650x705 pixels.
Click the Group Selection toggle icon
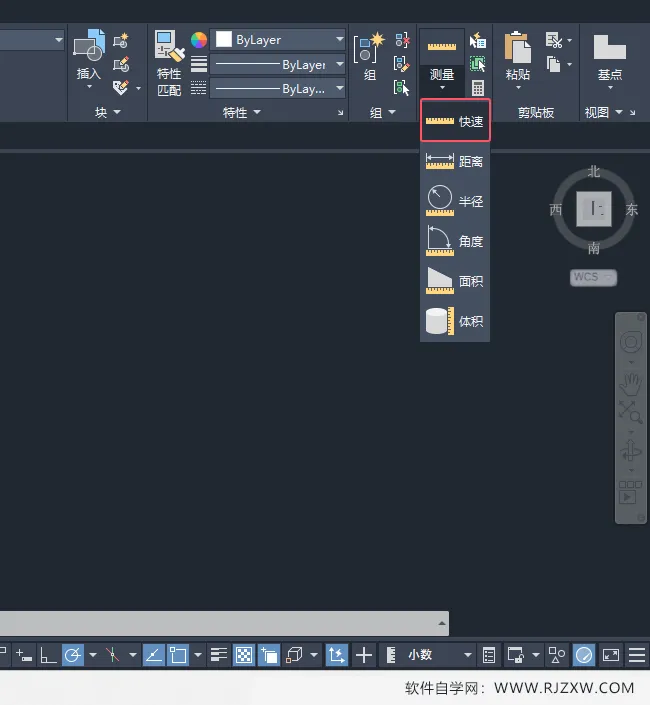402,88
